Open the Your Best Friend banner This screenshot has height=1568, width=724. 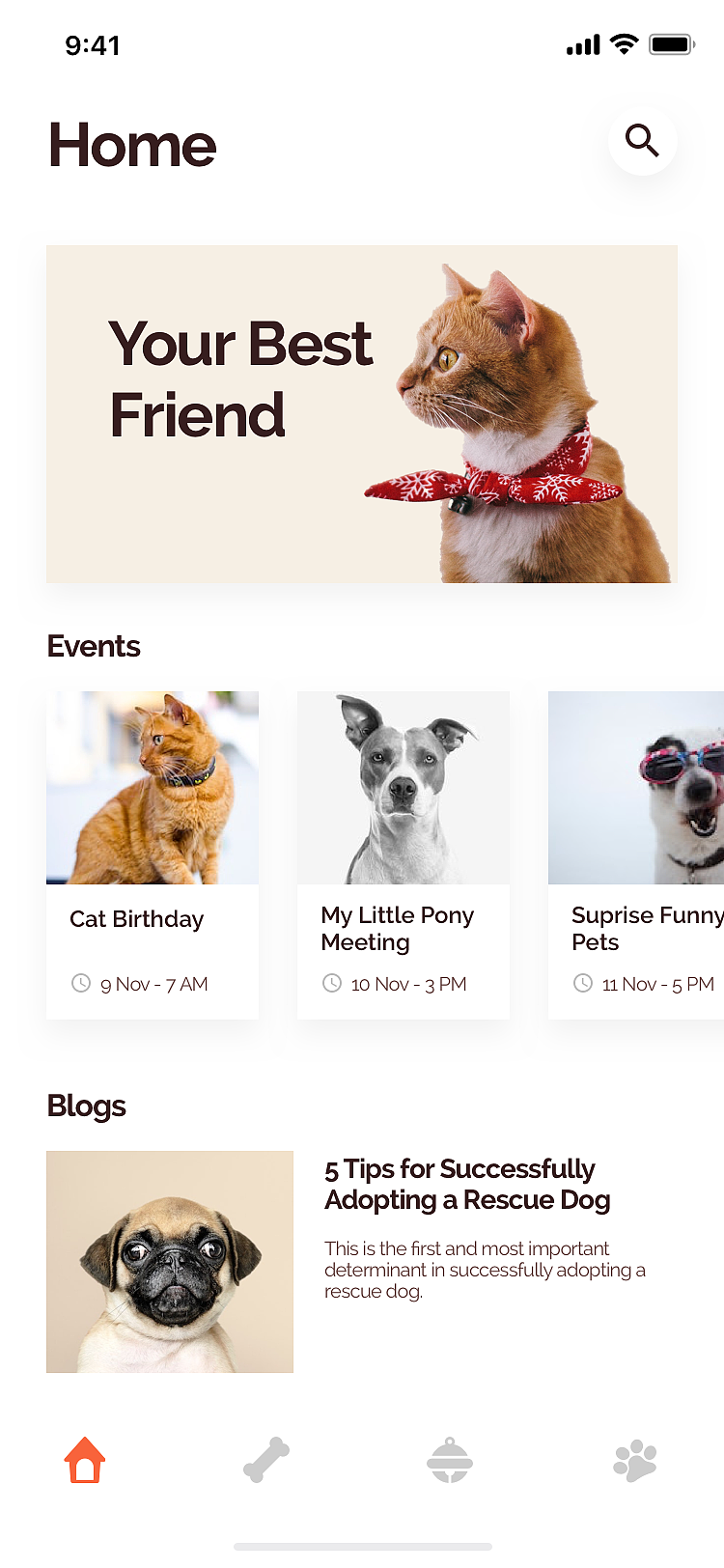click(362, 413)
